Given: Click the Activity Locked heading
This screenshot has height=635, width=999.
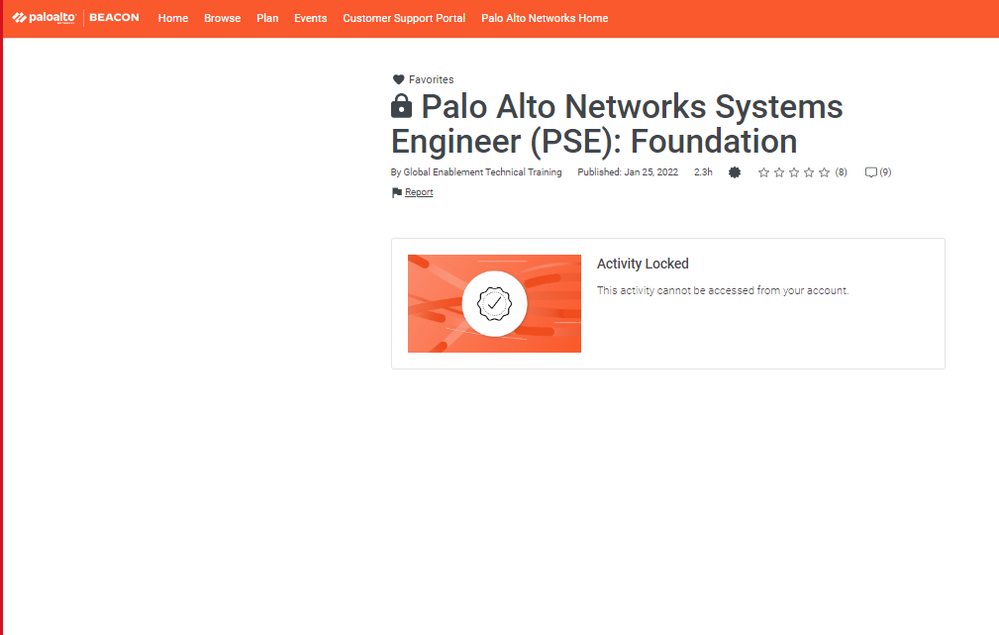Looking at the screenshot, I should (643, 264).
